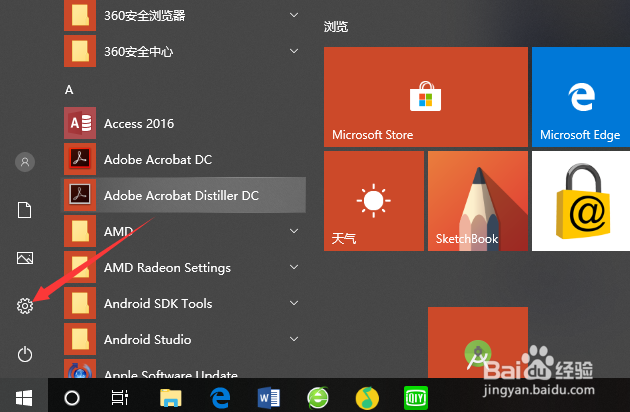Expand the AMD Radeon Settings chevron
Image resolution: width=630 pixels, height=412 pixels.
pos(294,267)
